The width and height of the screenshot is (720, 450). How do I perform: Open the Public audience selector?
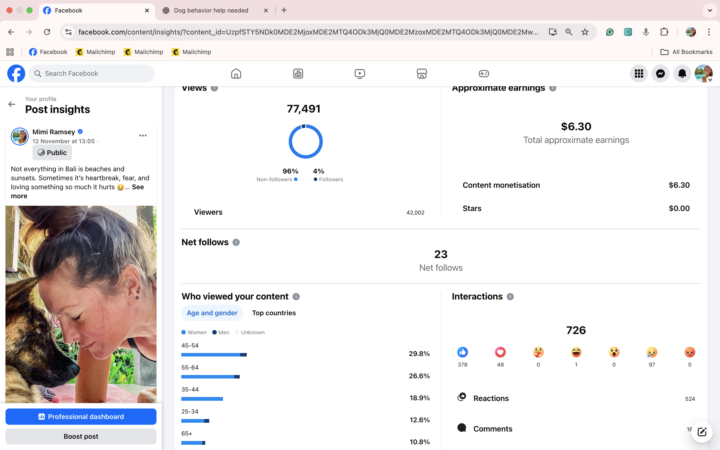[x=52, y=153]
